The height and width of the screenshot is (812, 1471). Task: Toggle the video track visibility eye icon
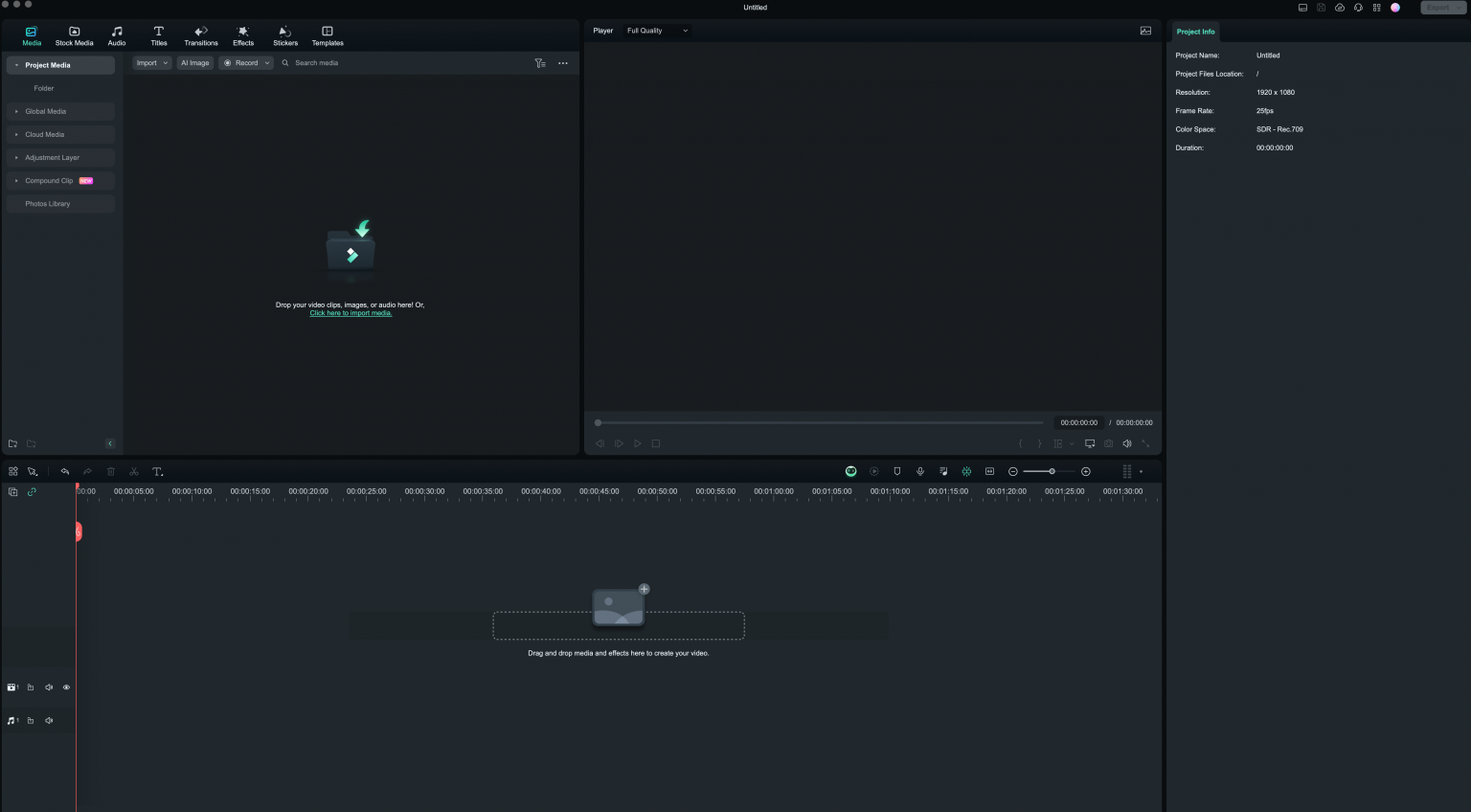coord(65,687)
